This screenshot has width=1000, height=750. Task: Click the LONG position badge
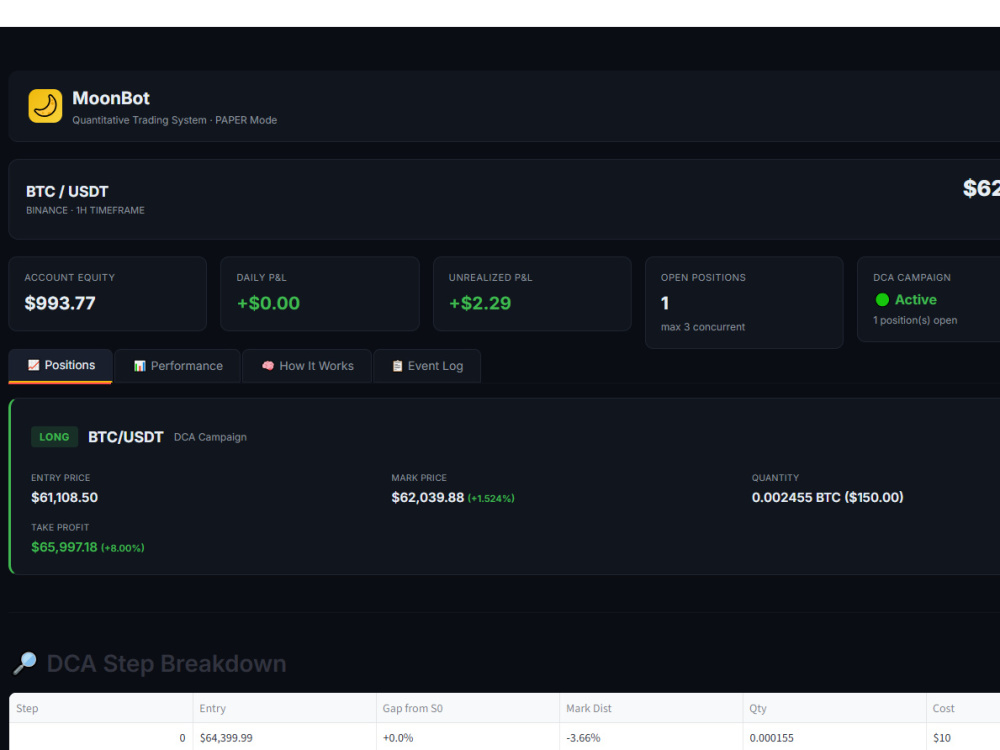54,437
